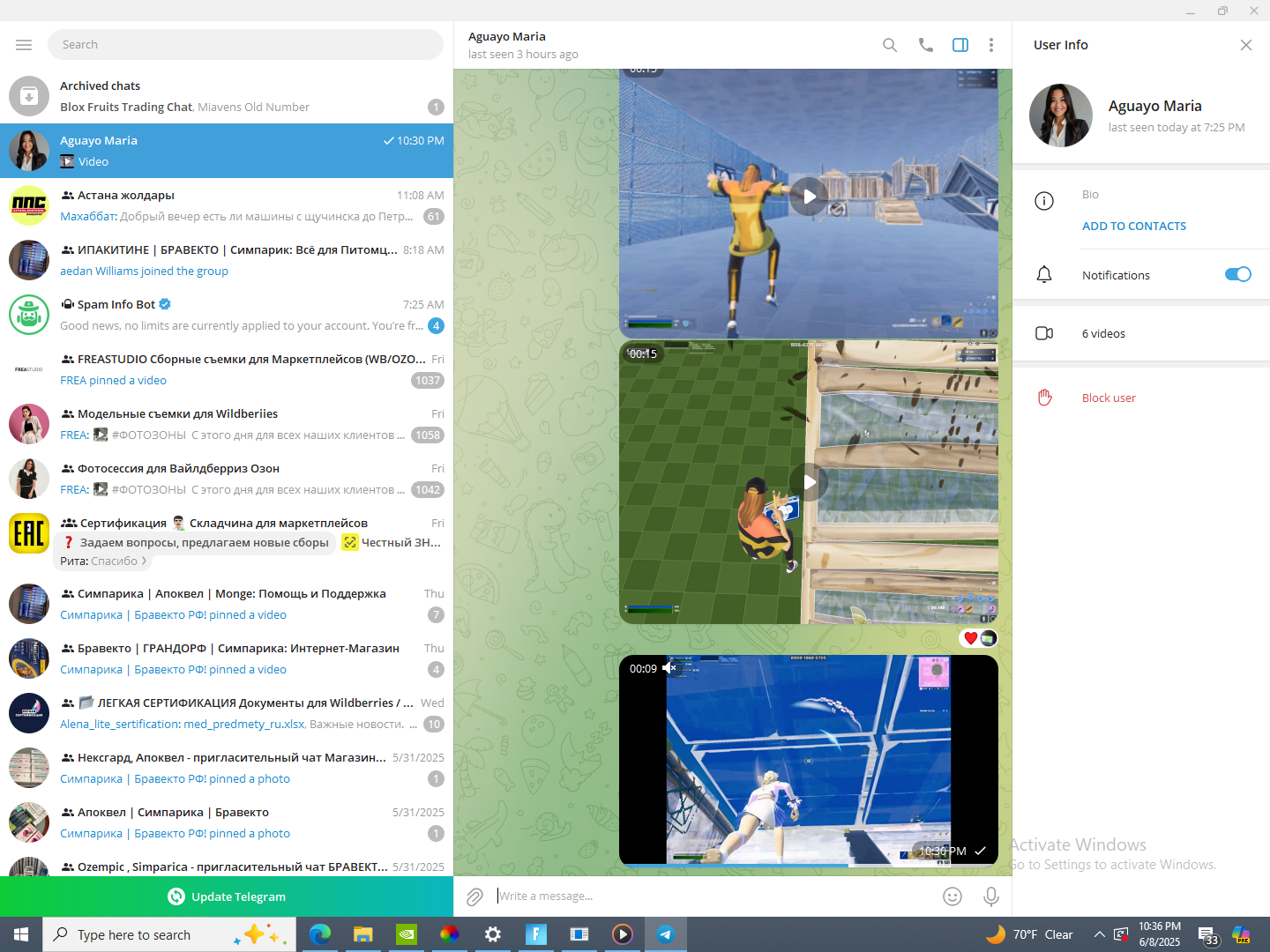1270x952 pixels.
Task: Open Settings gear in taskbar
Action: 493,934
